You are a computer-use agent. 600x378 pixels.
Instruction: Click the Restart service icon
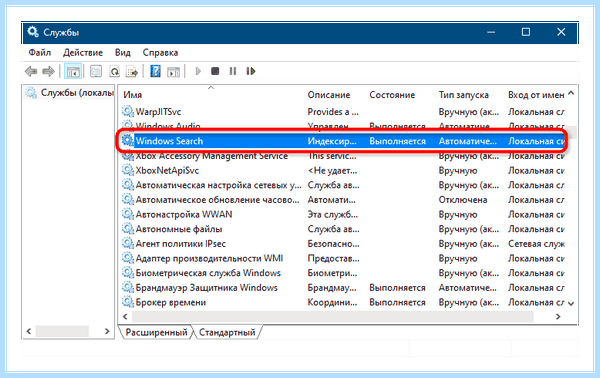pos(251,71)
